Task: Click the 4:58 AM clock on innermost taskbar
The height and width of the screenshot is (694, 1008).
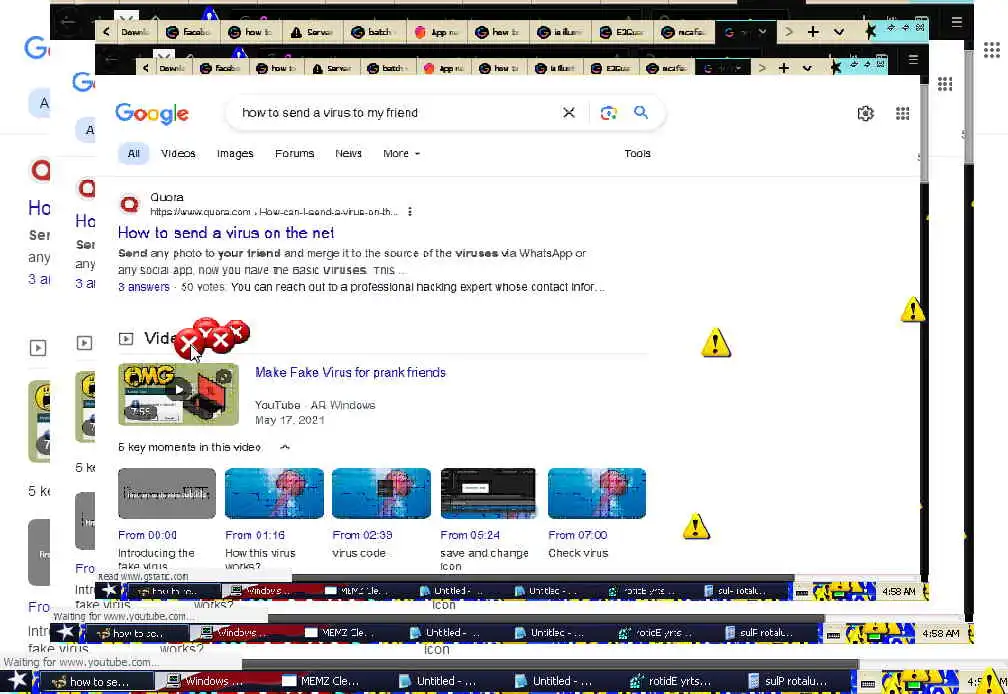Action: pyautogui.click(x=899, y=591)
